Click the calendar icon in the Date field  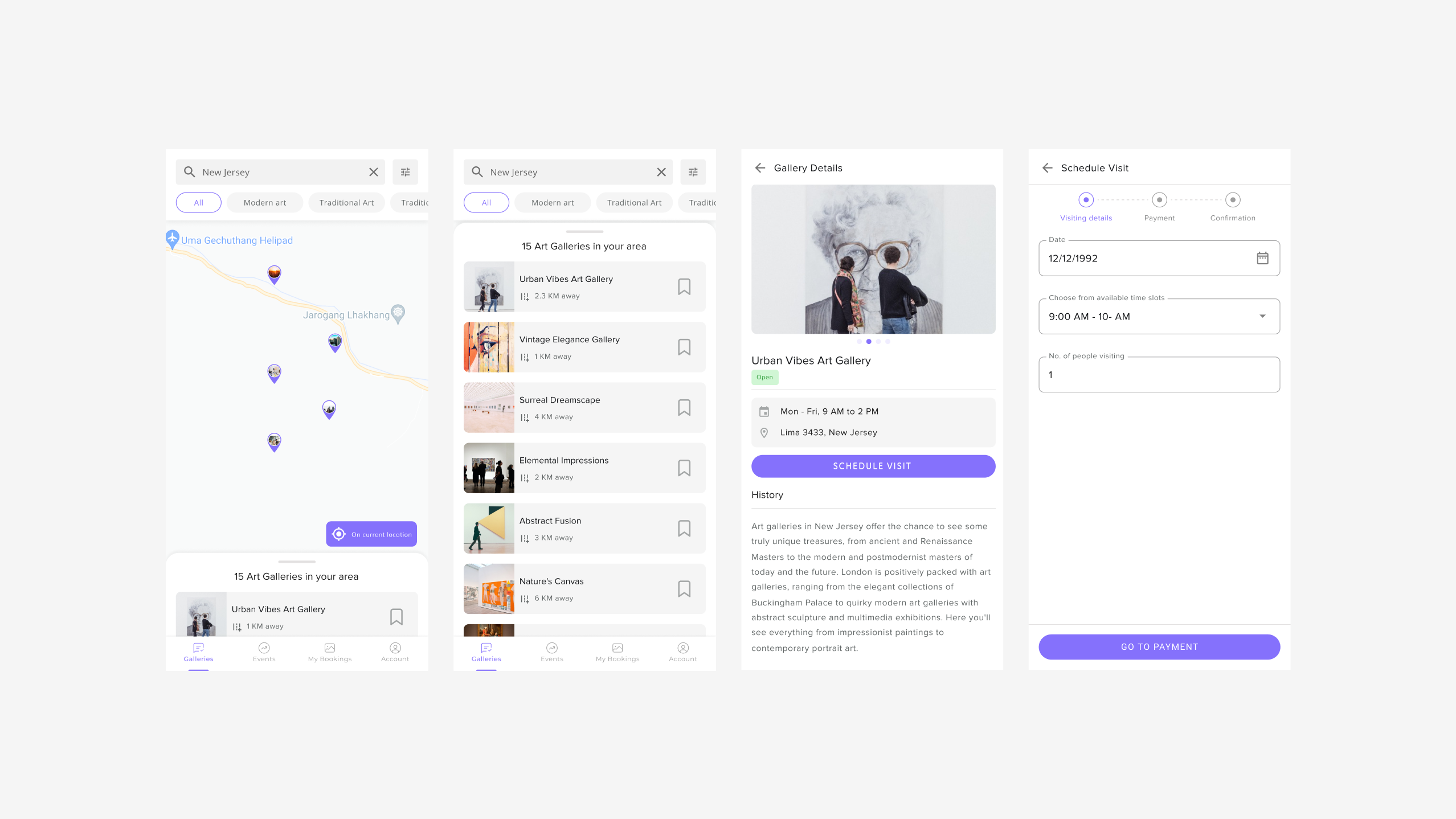pyautogui.click(x=1262, y=258)
